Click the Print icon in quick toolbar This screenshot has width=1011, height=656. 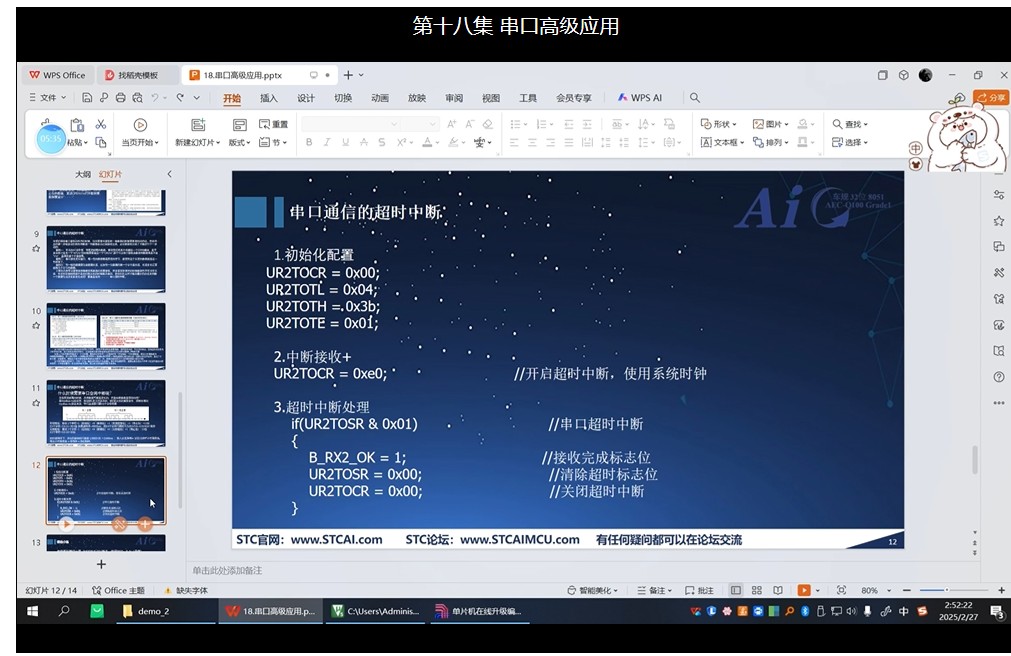click(121, 97)
